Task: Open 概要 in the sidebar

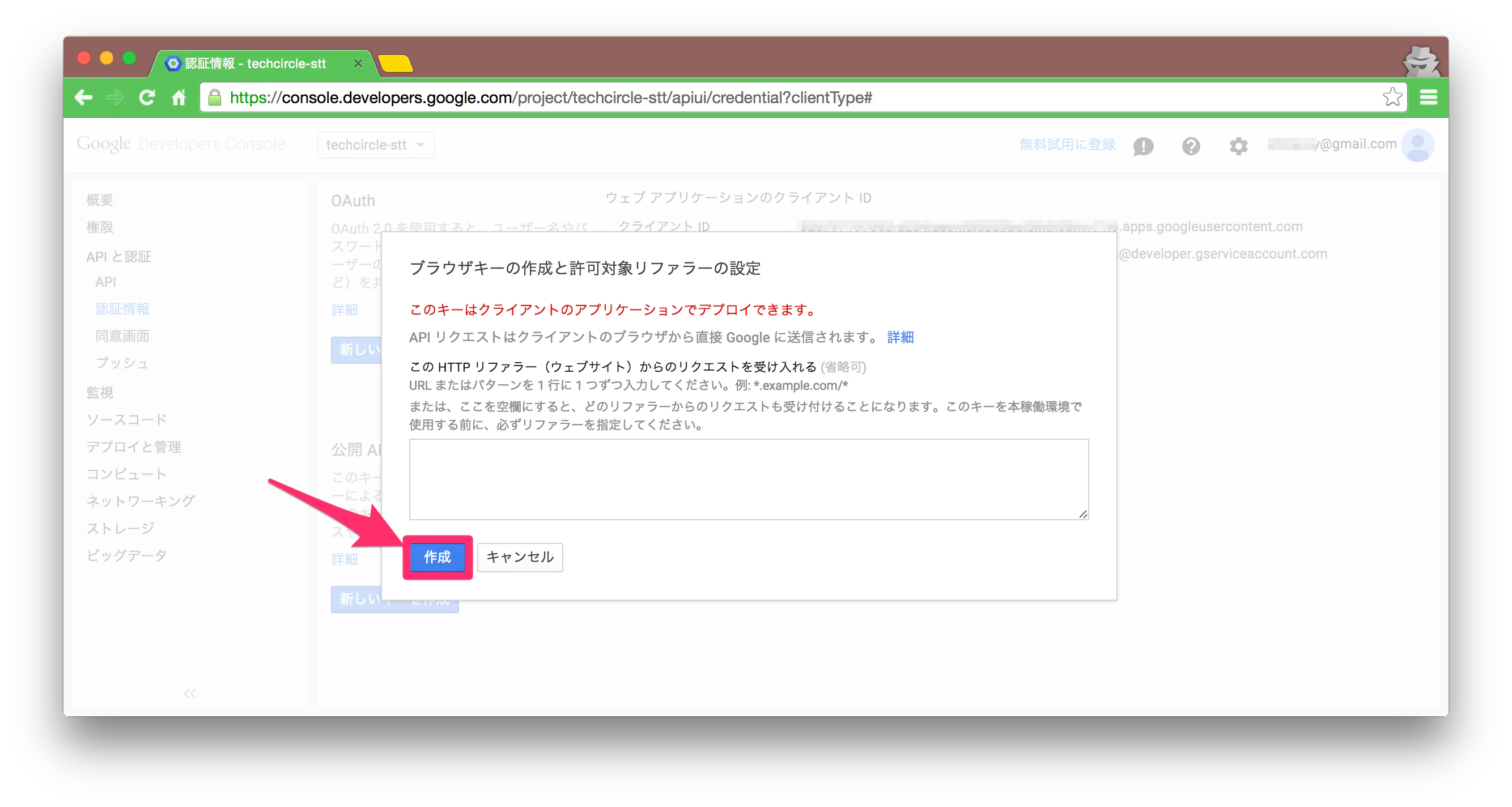Action: click(99, 200)
